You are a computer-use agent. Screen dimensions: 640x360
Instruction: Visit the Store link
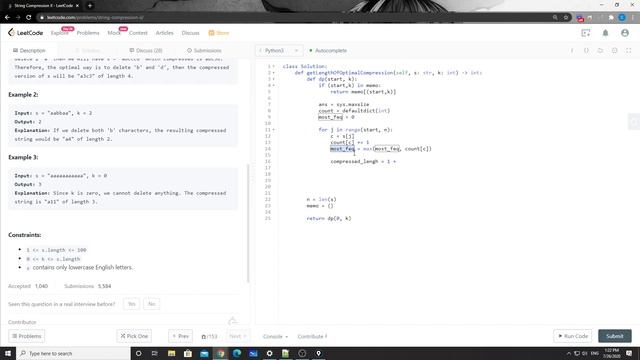pos(219,33)
